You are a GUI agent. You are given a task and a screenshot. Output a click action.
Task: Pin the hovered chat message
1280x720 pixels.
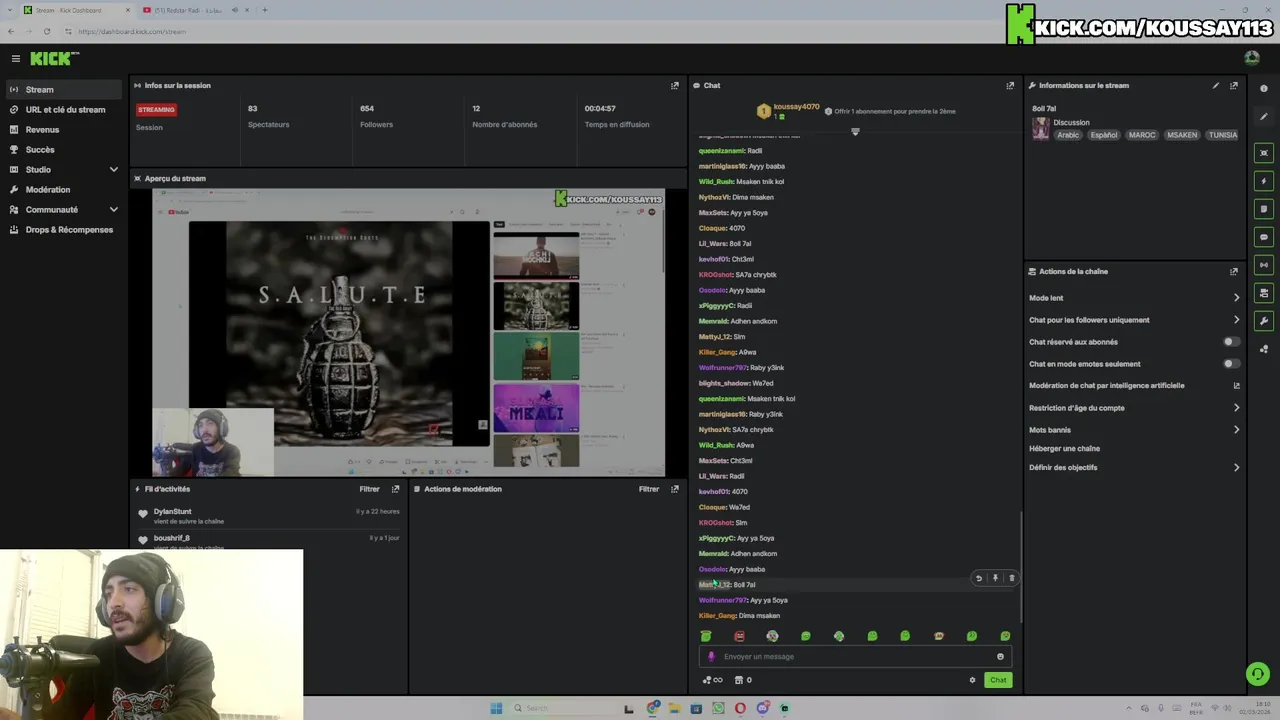pyautogui.click(x=995, y=578)
